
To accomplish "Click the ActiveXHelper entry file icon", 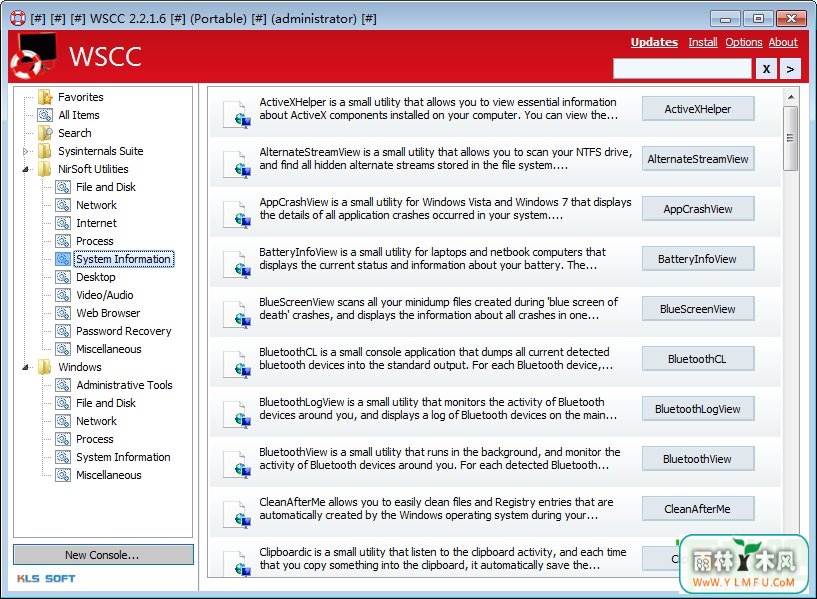I will click(237, 114).
